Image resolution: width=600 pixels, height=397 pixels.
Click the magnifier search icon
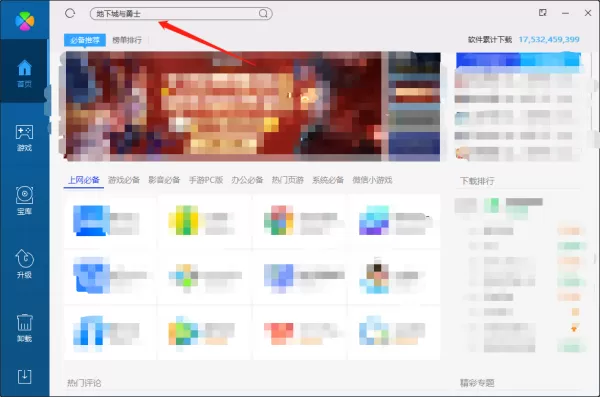pyautogui.click(x=263, y=13)
